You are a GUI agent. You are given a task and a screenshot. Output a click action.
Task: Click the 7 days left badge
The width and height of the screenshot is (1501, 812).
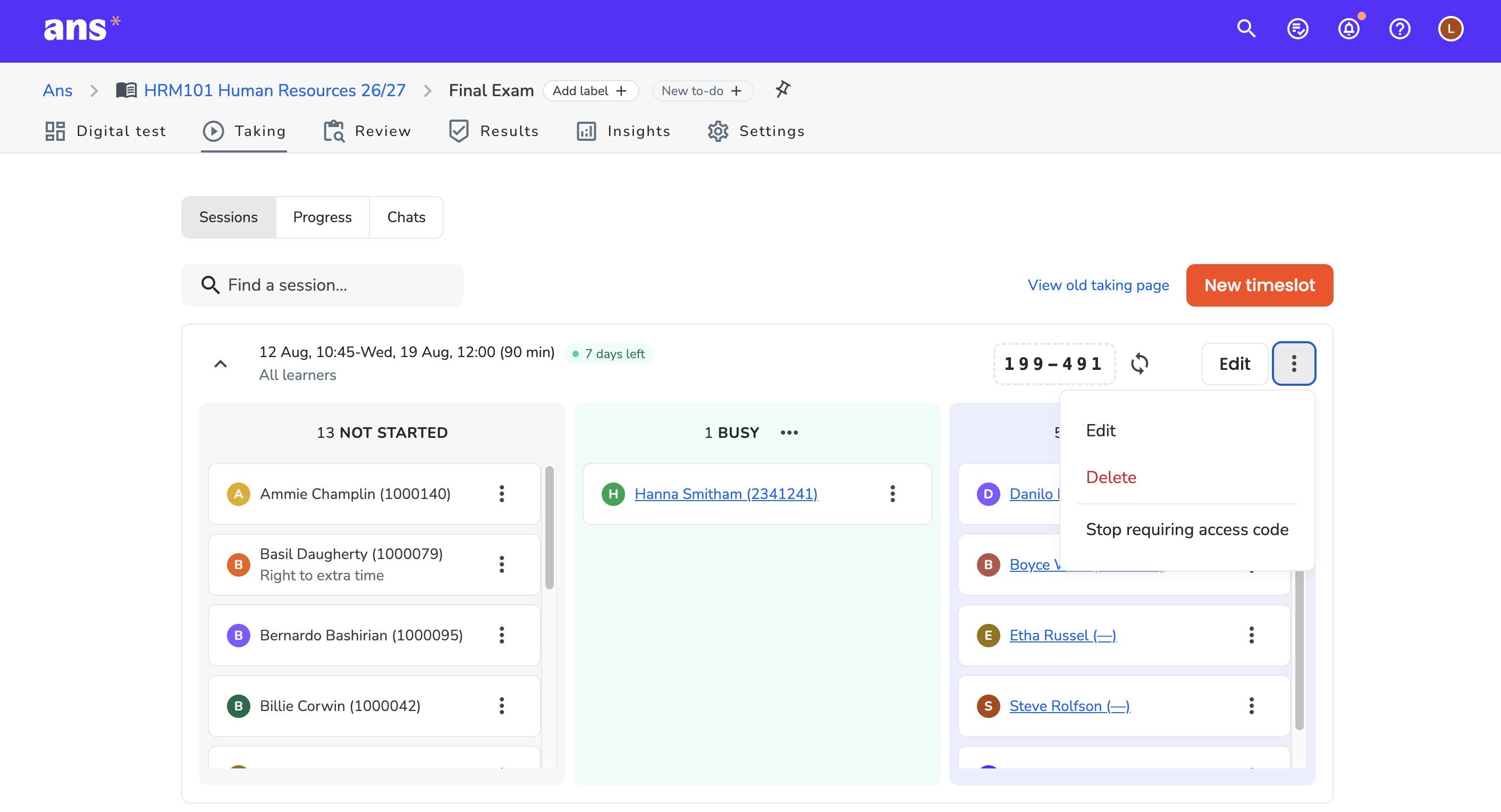click(609, 353)
